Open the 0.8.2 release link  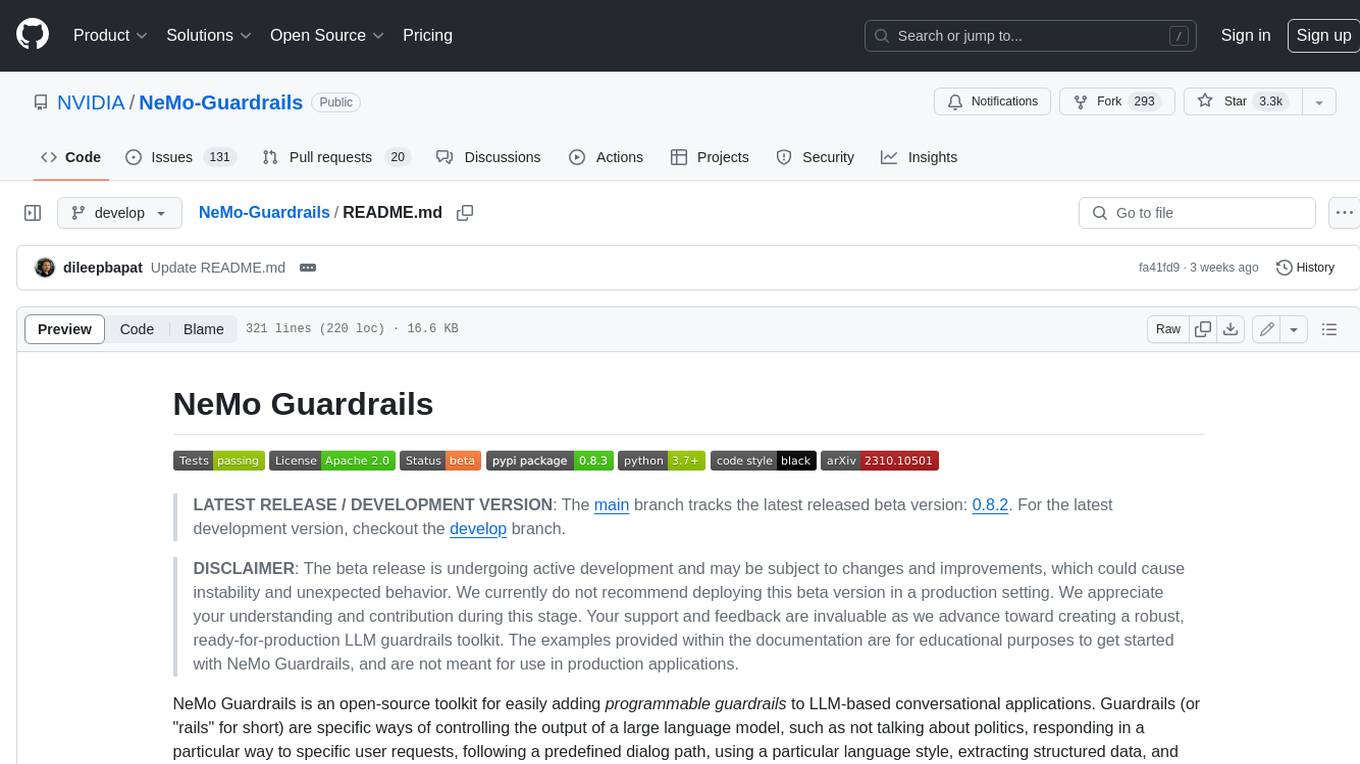(x=990, y=505)
